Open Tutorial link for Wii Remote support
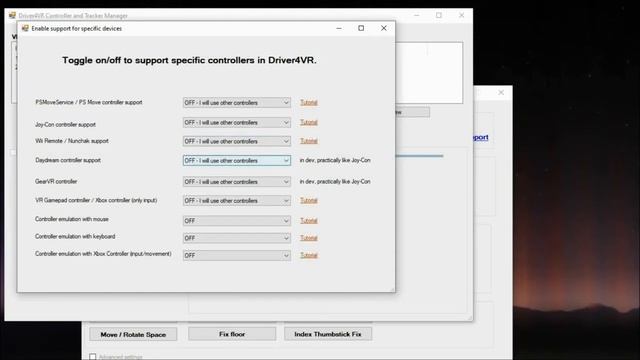This screenshot has width=640, height=360. [x=309, y=141]
